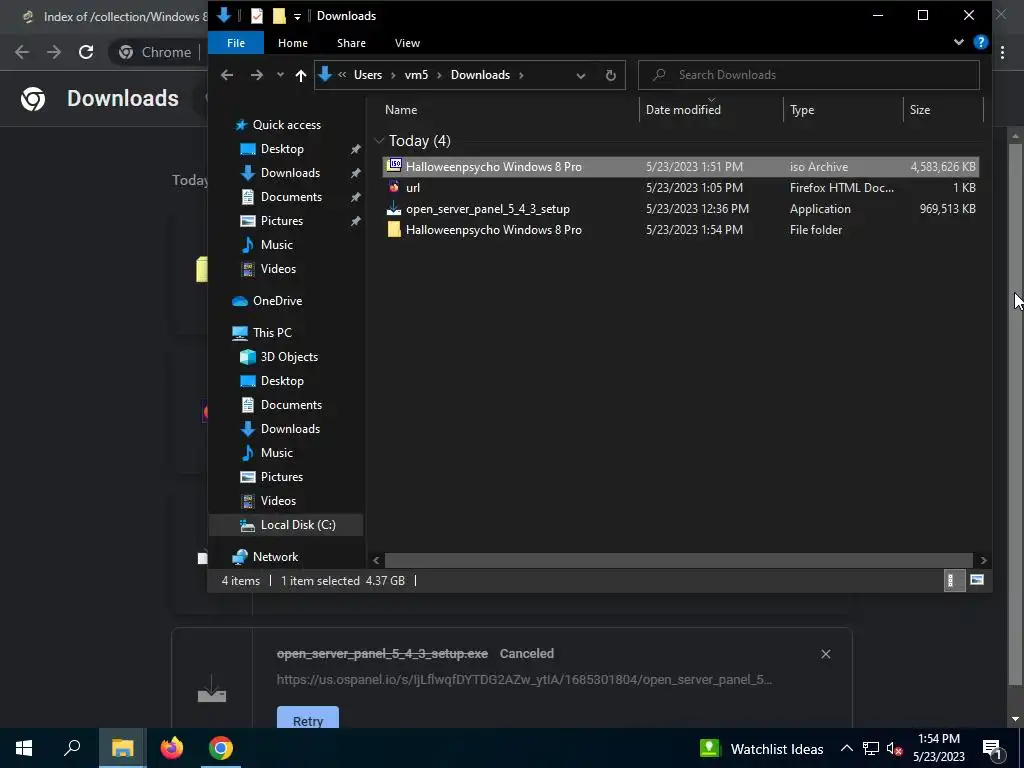The image size is (1024, 768).
Task: Reload the page in the Chrome window
Action: [86, 52]
